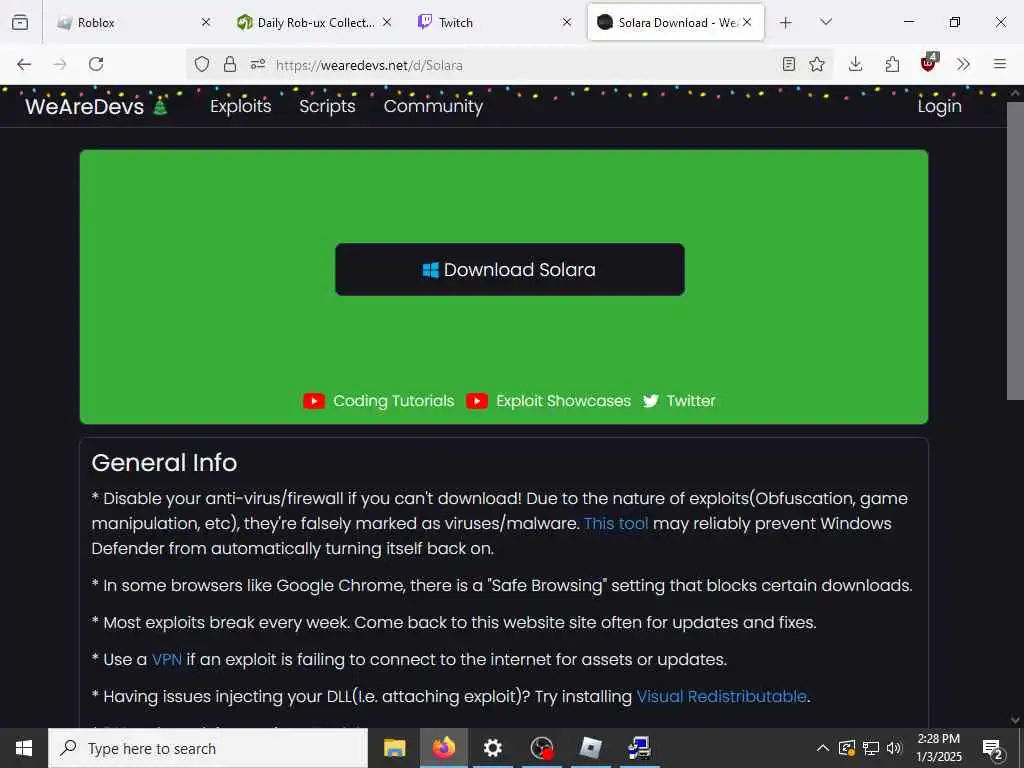Open the computer tool taskbar icon
The image size is (1024, 768).
(x=639, y=748)
